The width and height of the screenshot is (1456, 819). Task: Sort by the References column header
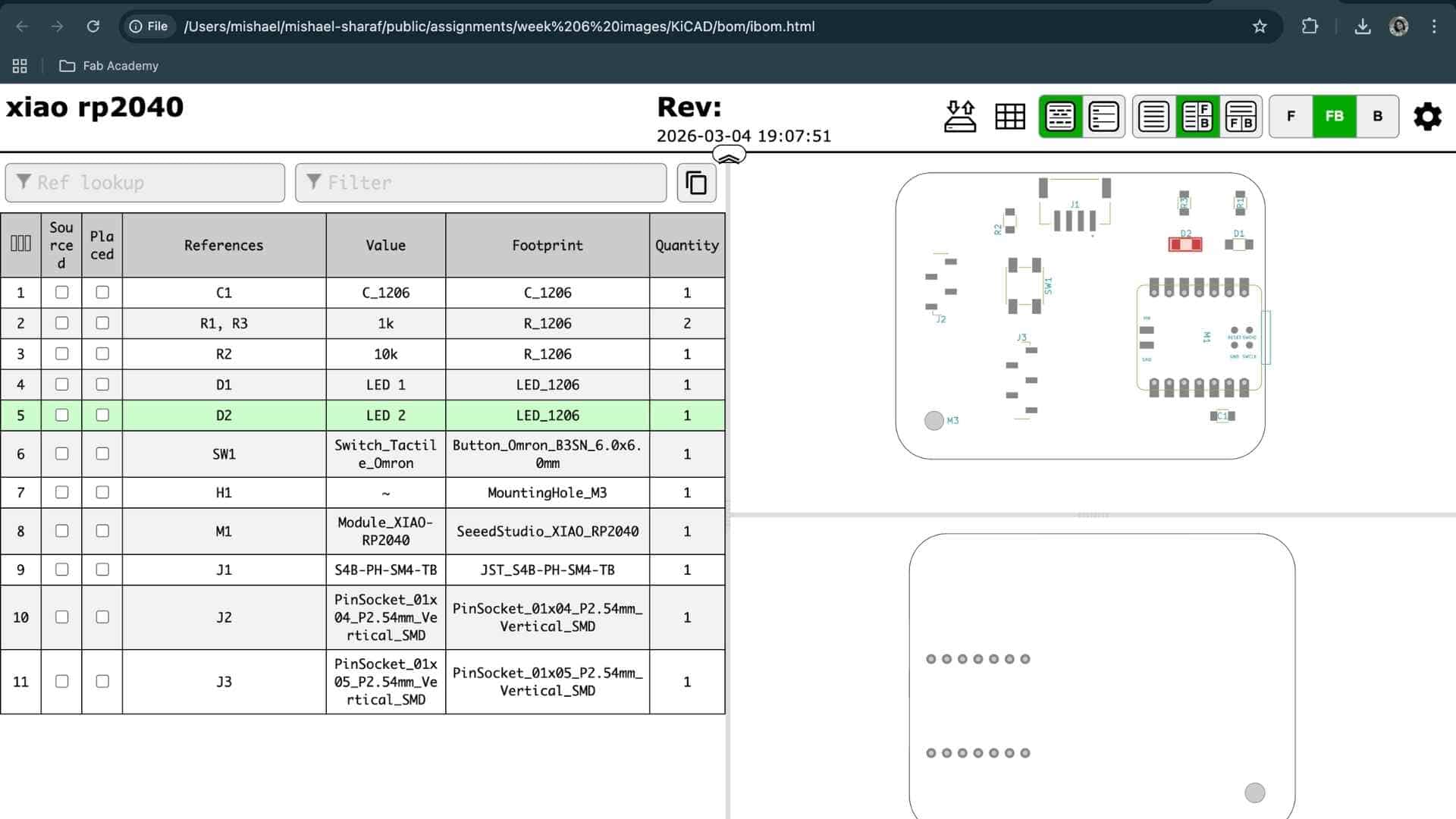coord(224,245)
